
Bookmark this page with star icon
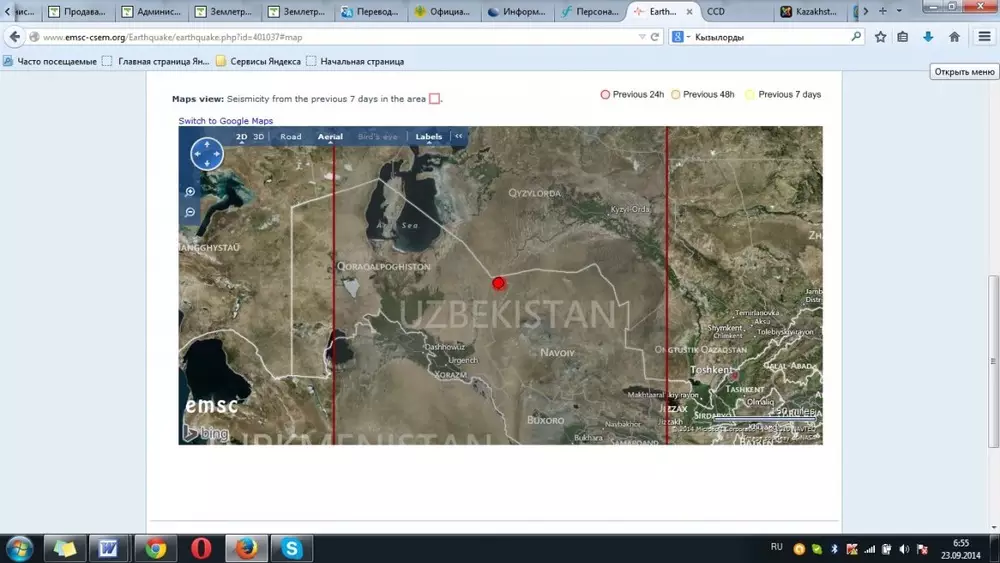click(x=880, y=37)
